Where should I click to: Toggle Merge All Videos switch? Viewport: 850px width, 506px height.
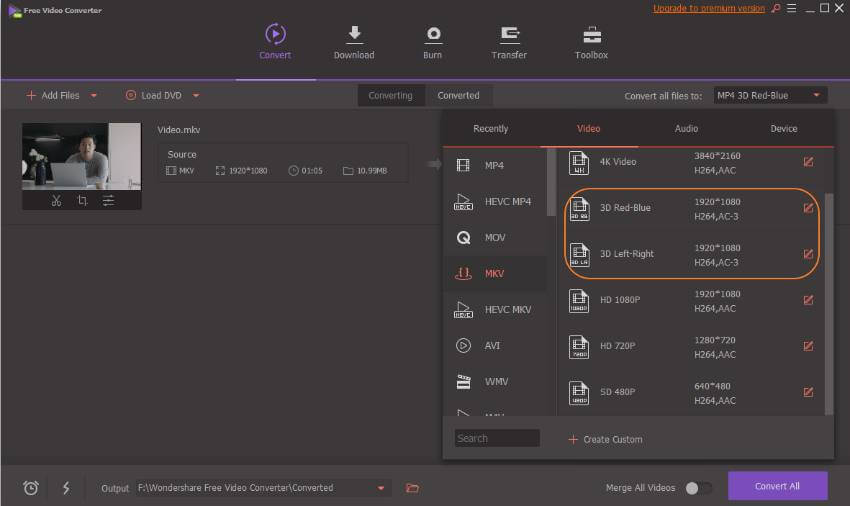point(698,488)
